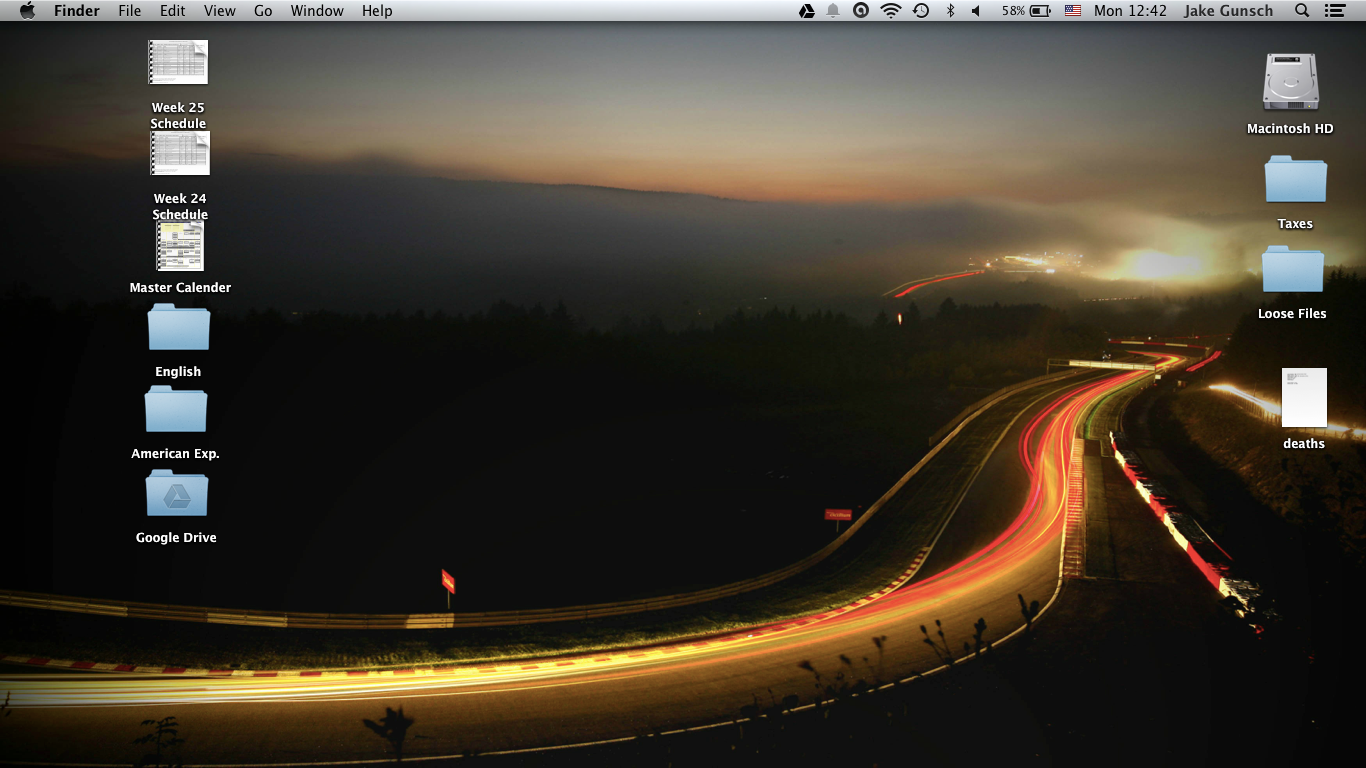Select the Macintosh HD drive icon
Screen dimensions: 1366x768
1290,82
